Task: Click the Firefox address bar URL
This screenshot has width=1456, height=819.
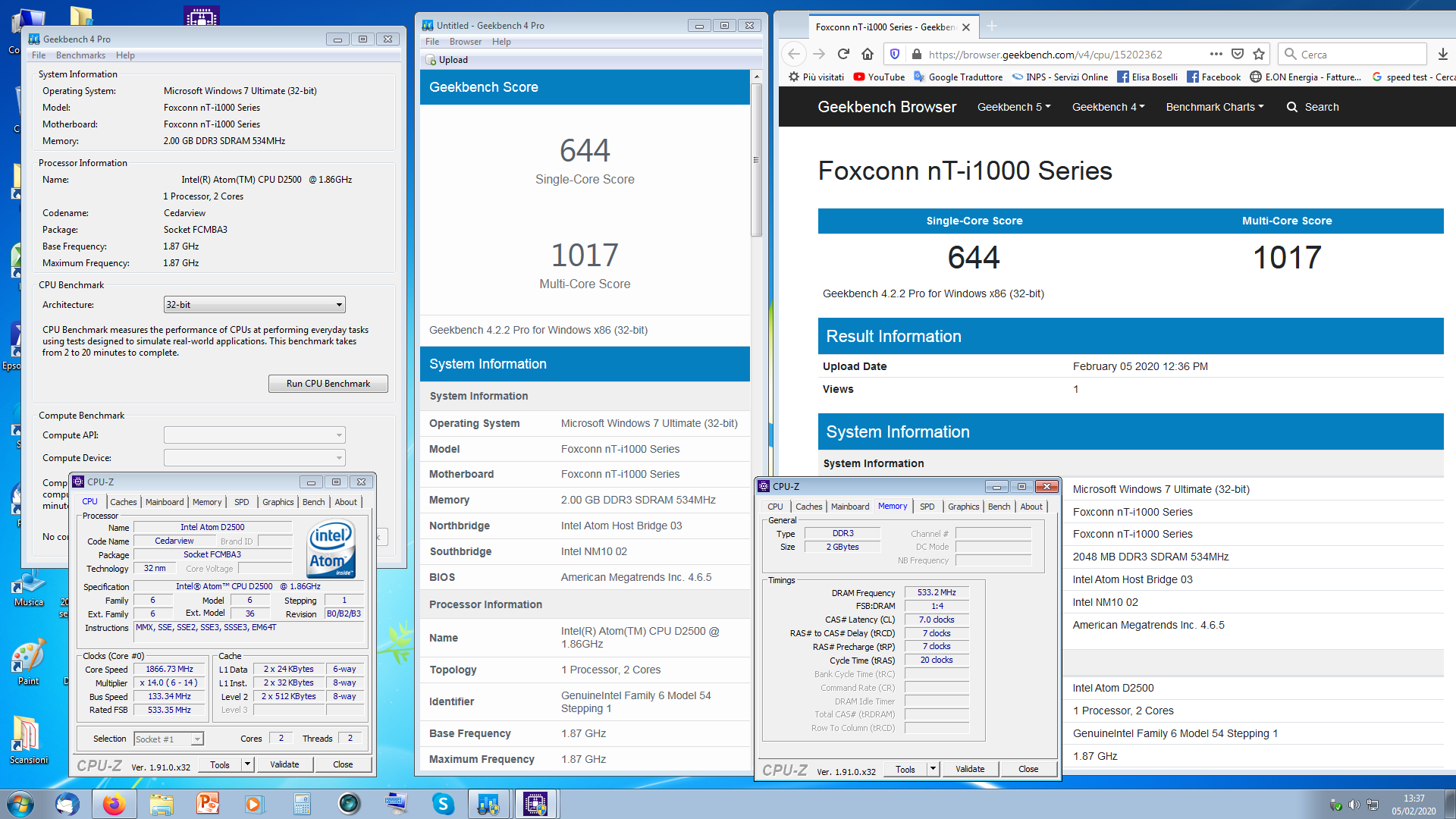Action: pos(1045,55)
